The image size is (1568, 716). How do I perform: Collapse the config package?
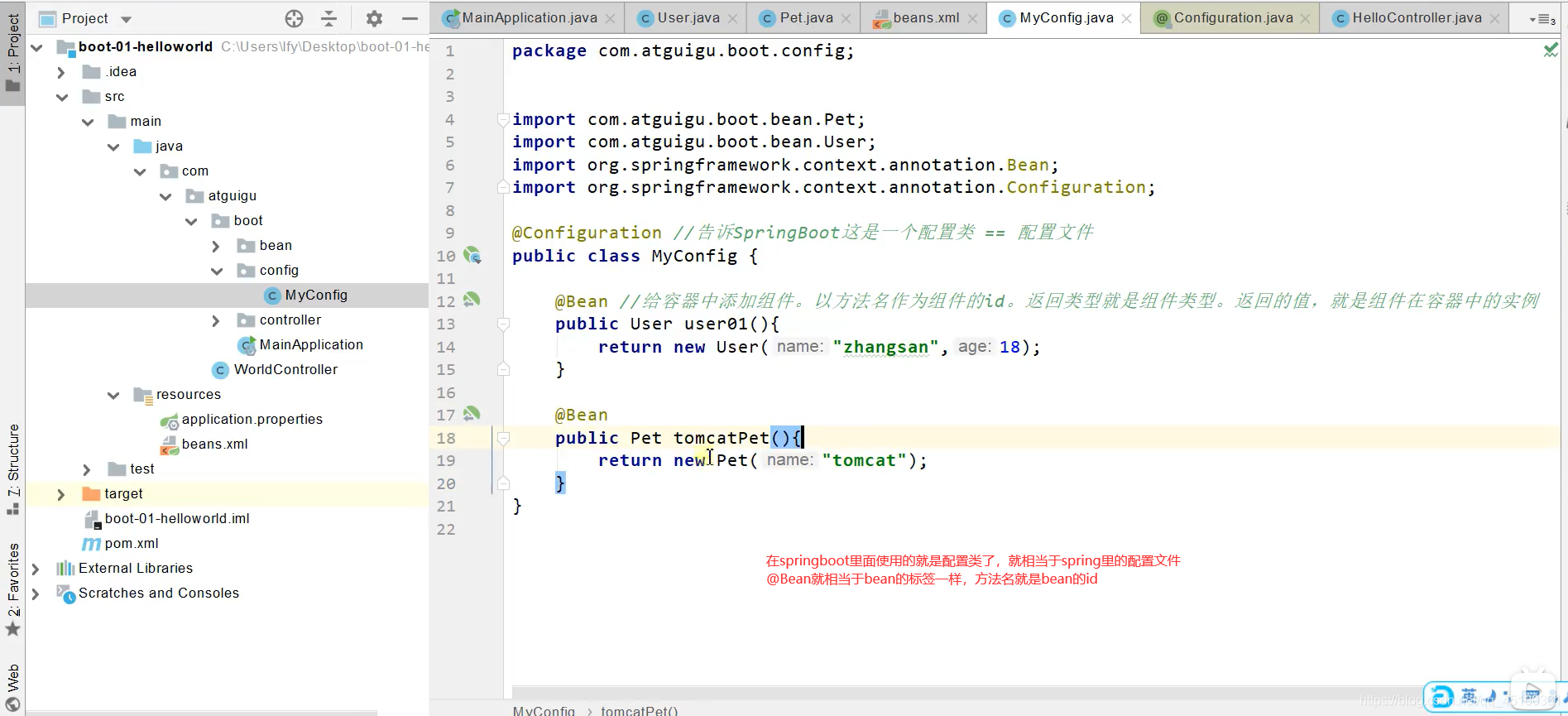pos(217,271)
